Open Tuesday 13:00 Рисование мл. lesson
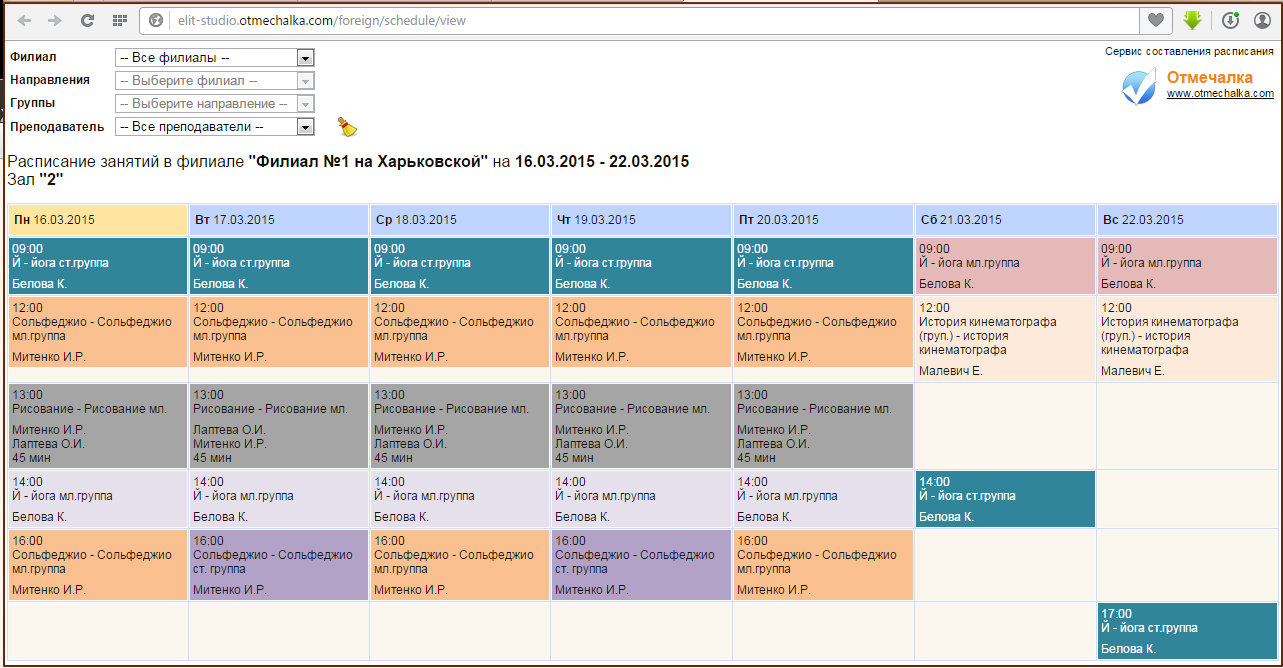The image size is (1283, 668). [279, 426]
